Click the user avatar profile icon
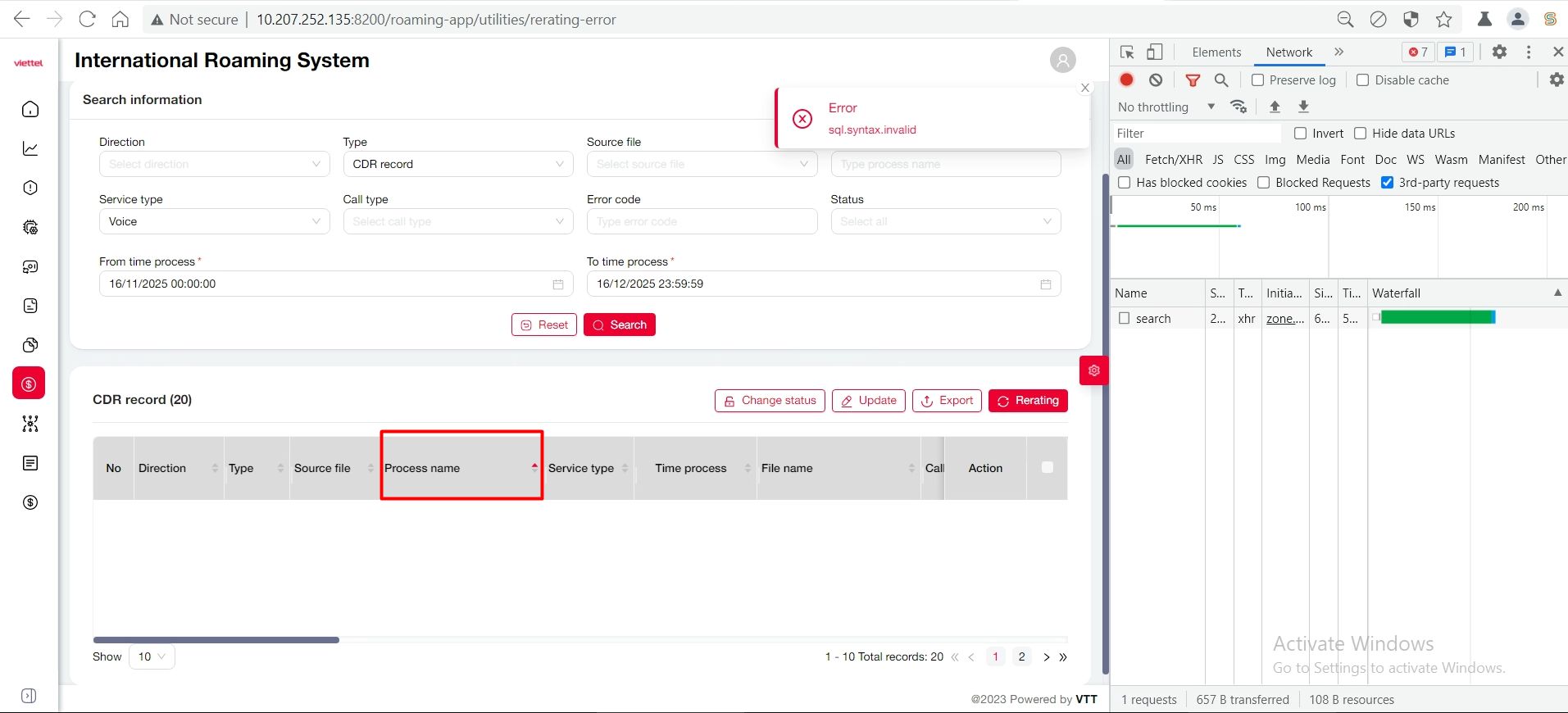 click(x=1062, y=60)
